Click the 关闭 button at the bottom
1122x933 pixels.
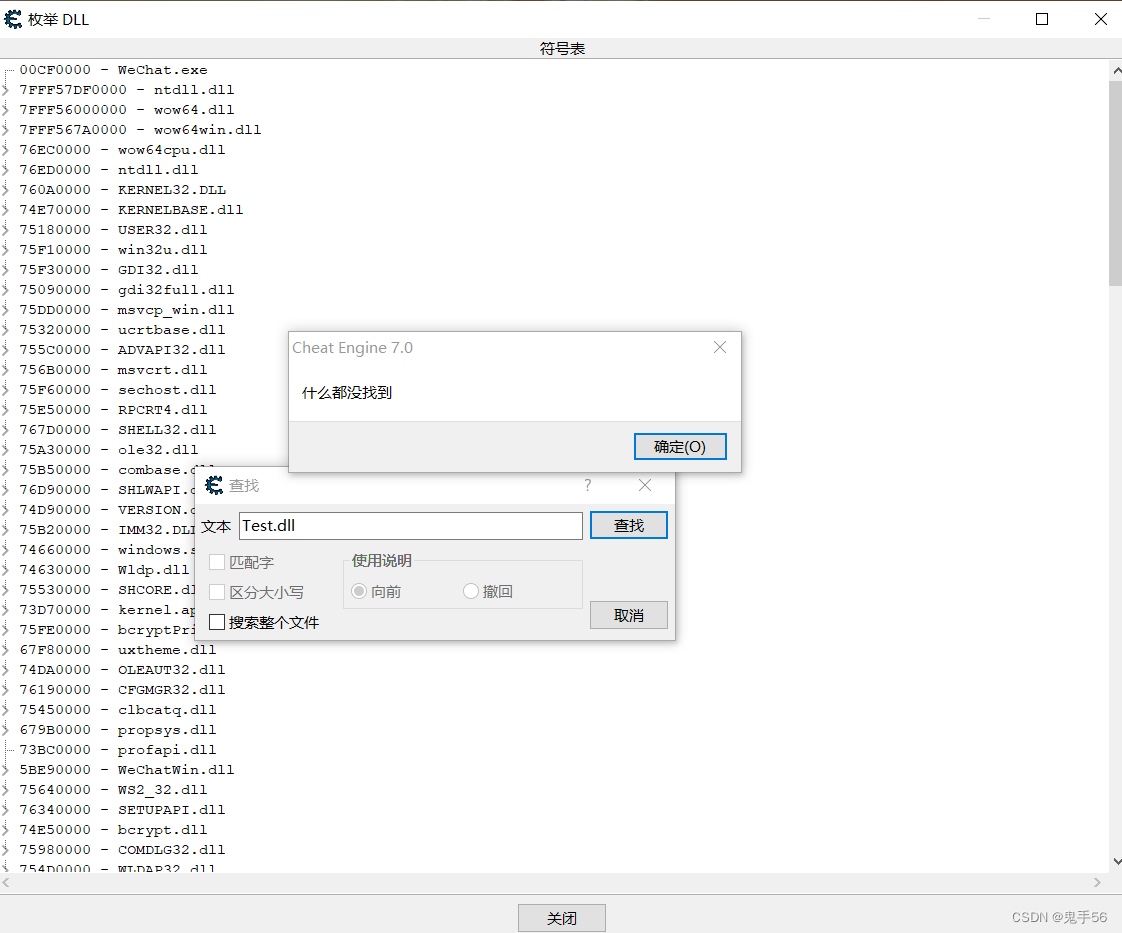562,918
